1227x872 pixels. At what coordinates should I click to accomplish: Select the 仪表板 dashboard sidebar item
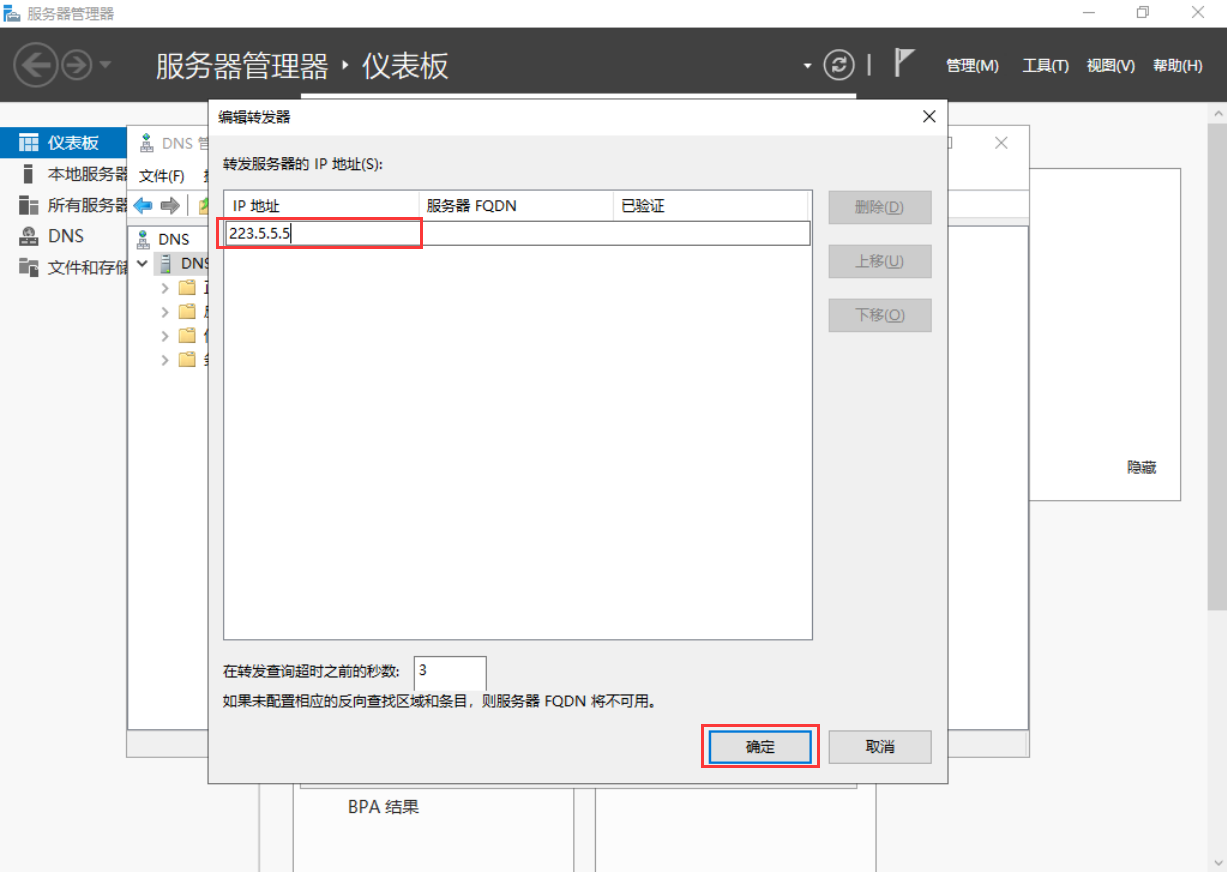point(72,143)
